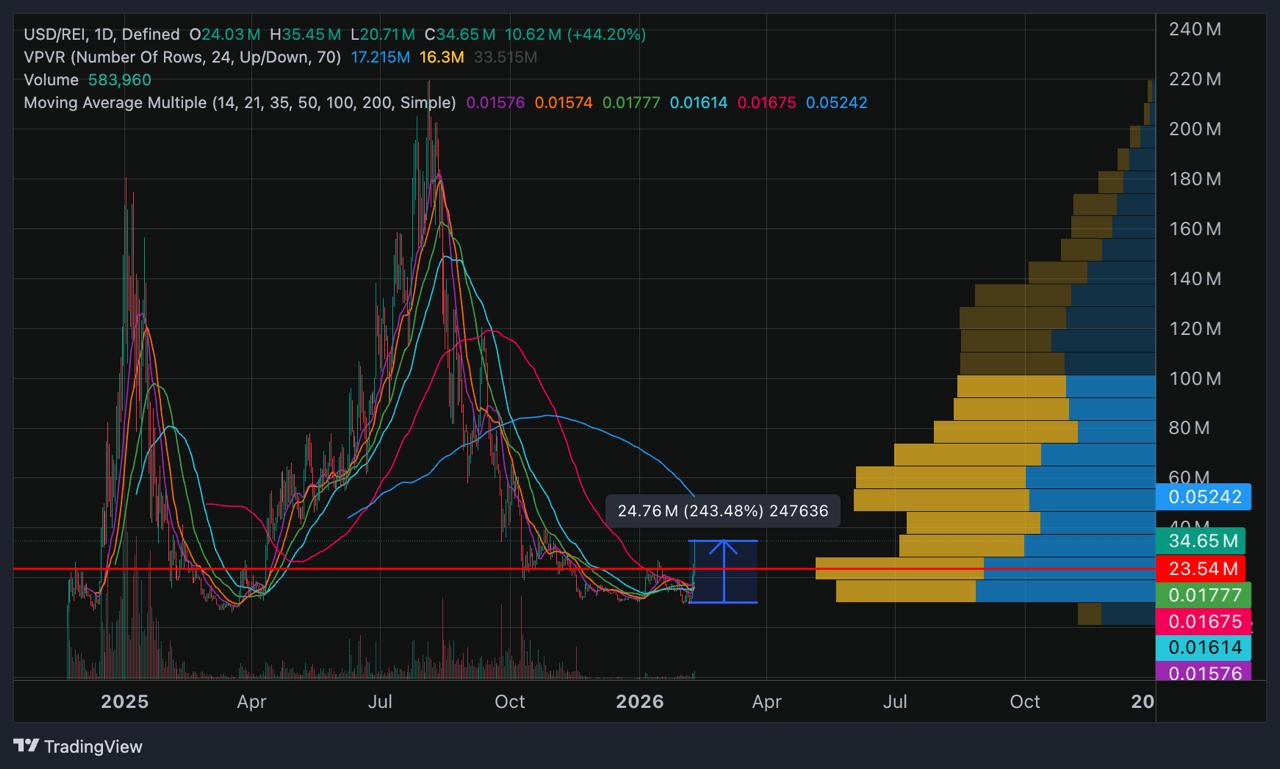Click the green 34.65 M price label
Image resolution: width=1280 pixels, height=769 pixels.
[1201, 541]
